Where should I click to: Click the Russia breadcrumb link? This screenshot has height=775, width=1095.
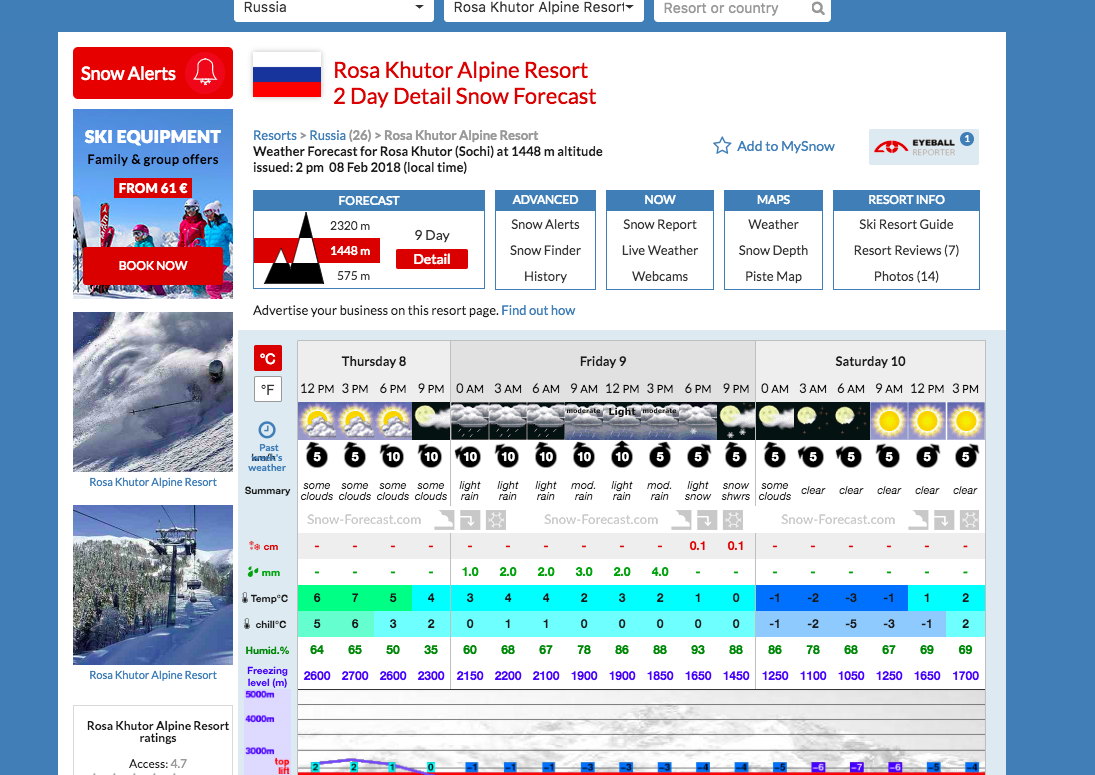328,135
